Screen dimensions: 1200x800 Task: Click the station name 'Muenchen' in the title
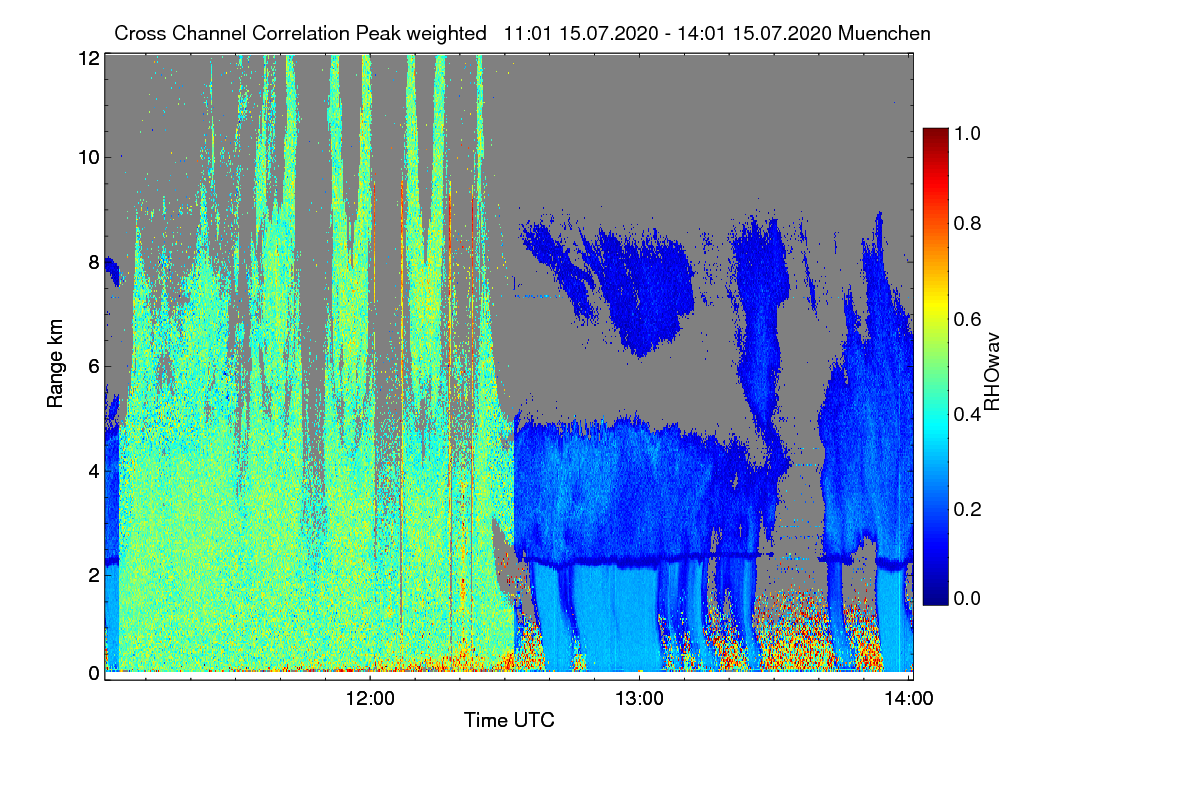(x=885, y=33)
